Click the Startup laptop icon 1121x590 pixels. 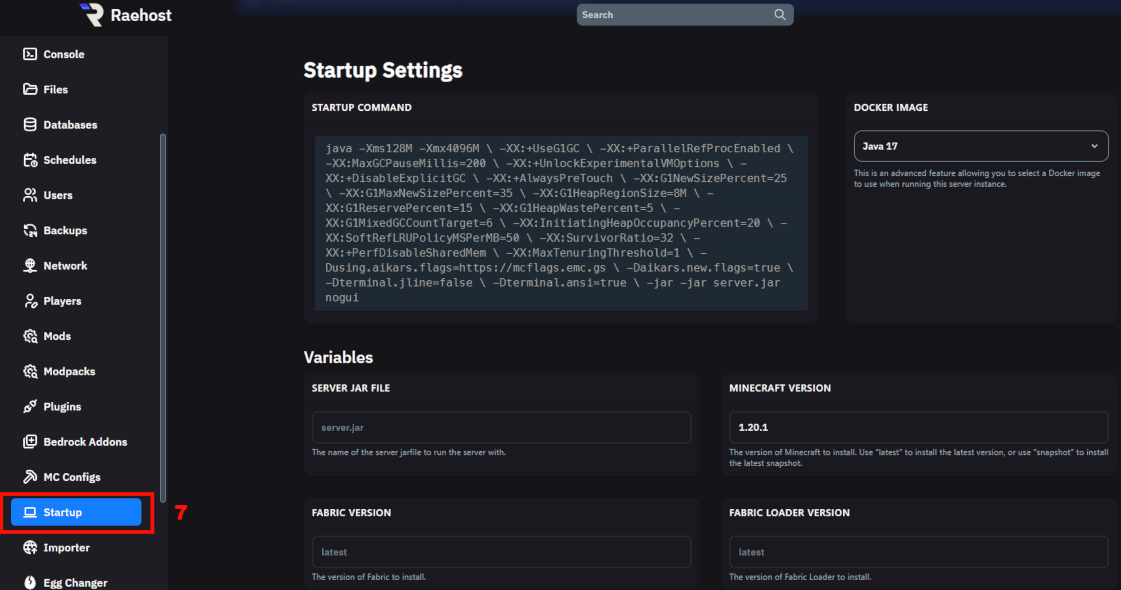click(30, 512)
